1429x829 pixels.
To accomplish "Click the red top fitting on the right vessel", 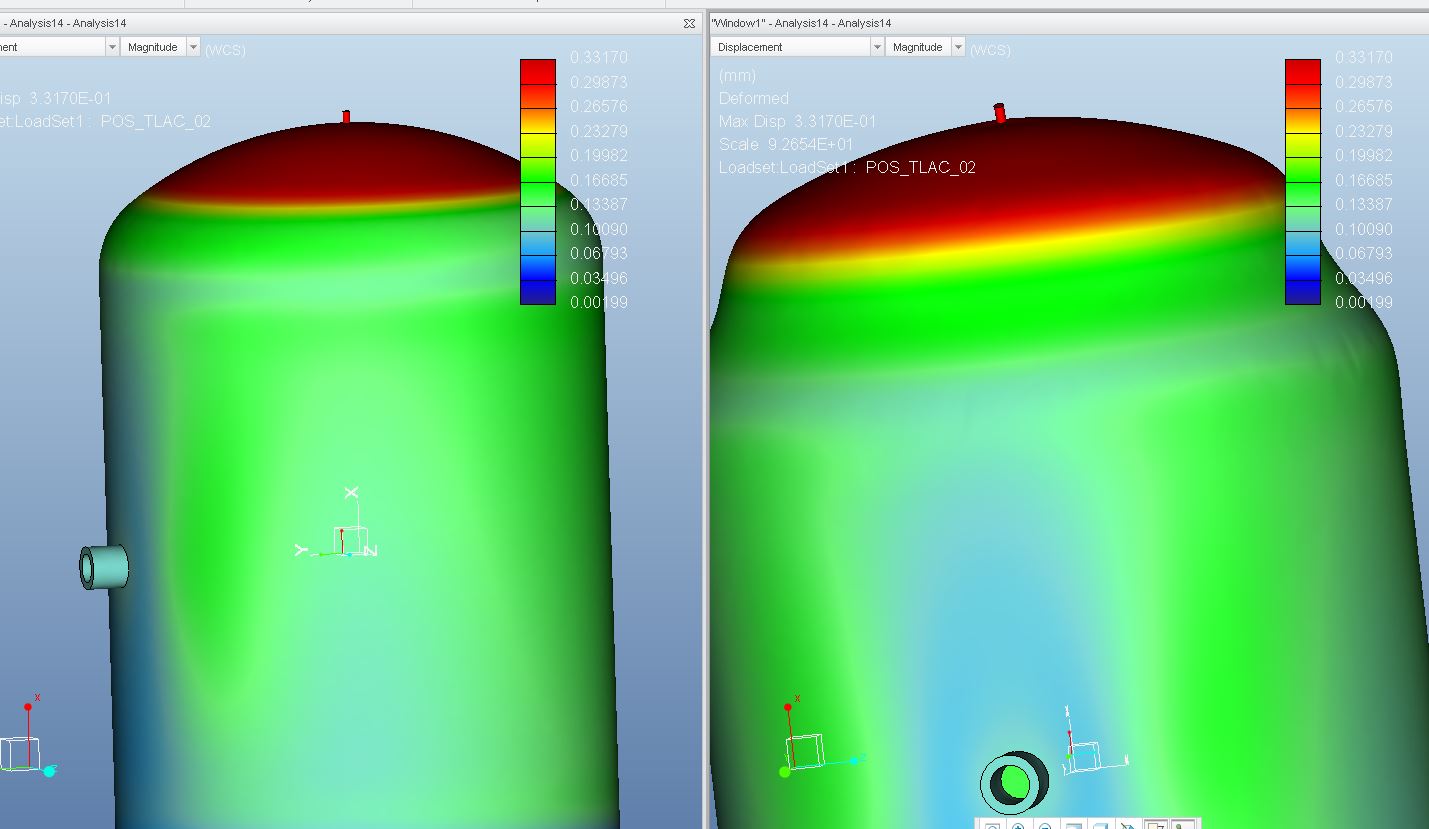I will tap(1000, 113).
